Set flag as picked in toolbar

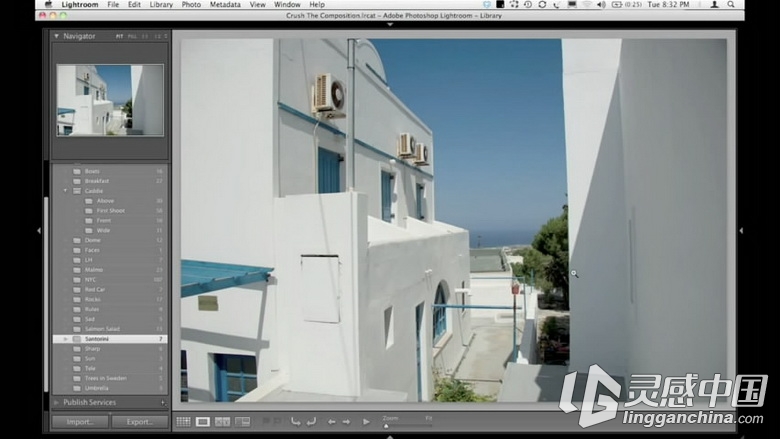[266, 421]
